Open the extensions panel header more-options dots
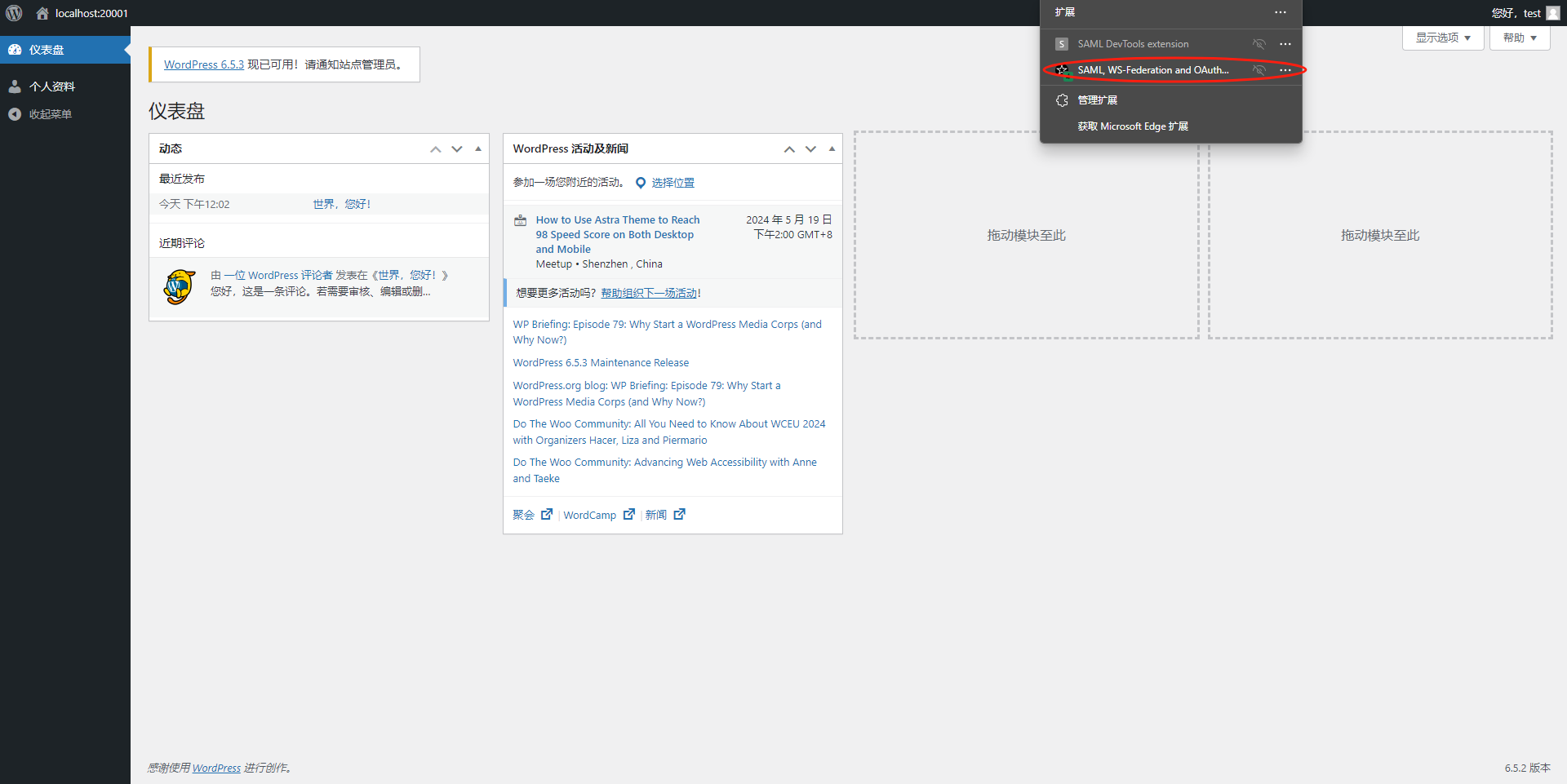Viewport: 1567px width, 784px height. [1280, 12]
